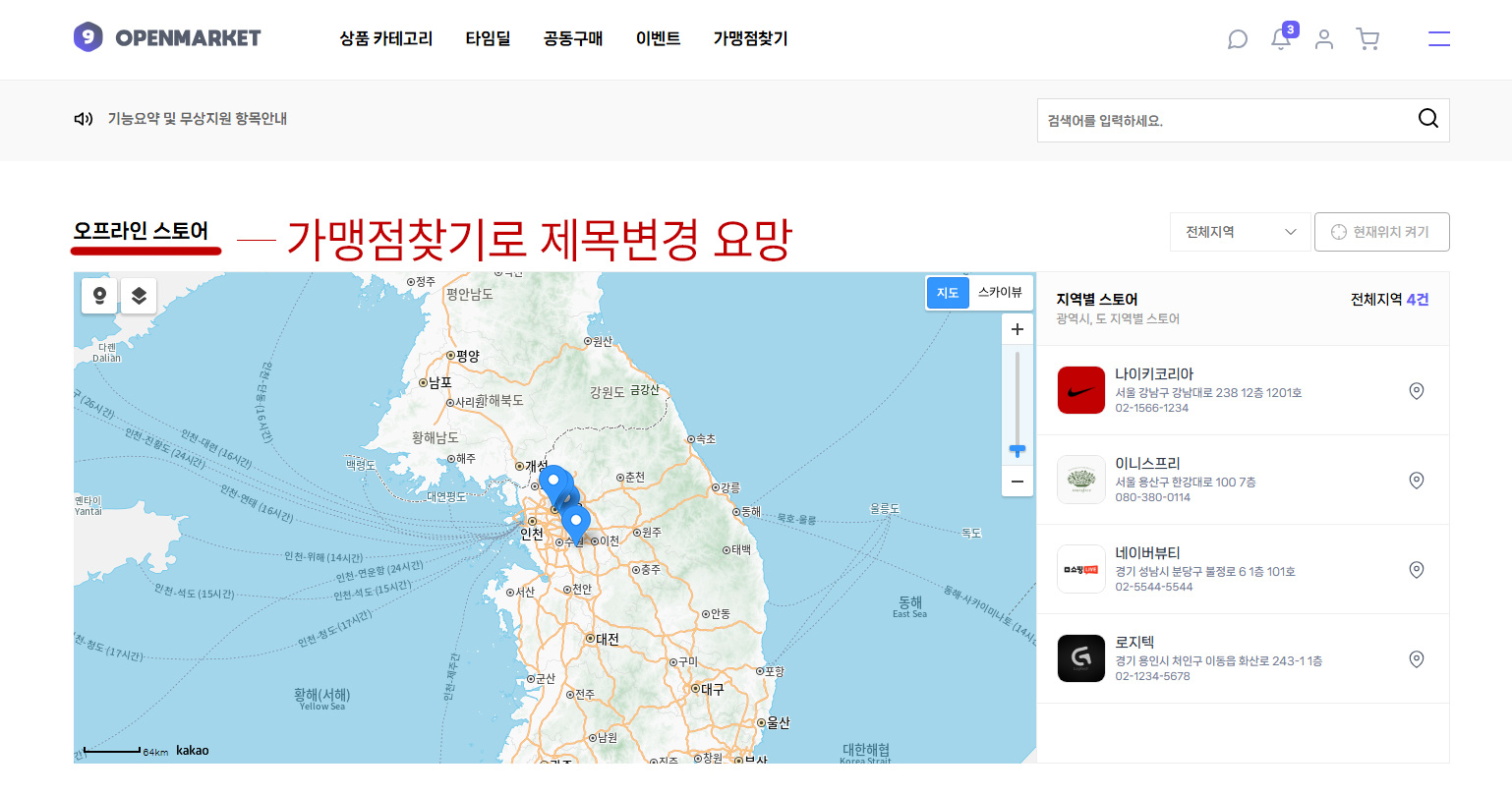Open 상품 카테고리 menu
1512x796 pixels.
pyautogui.click(x=385, y=39)
